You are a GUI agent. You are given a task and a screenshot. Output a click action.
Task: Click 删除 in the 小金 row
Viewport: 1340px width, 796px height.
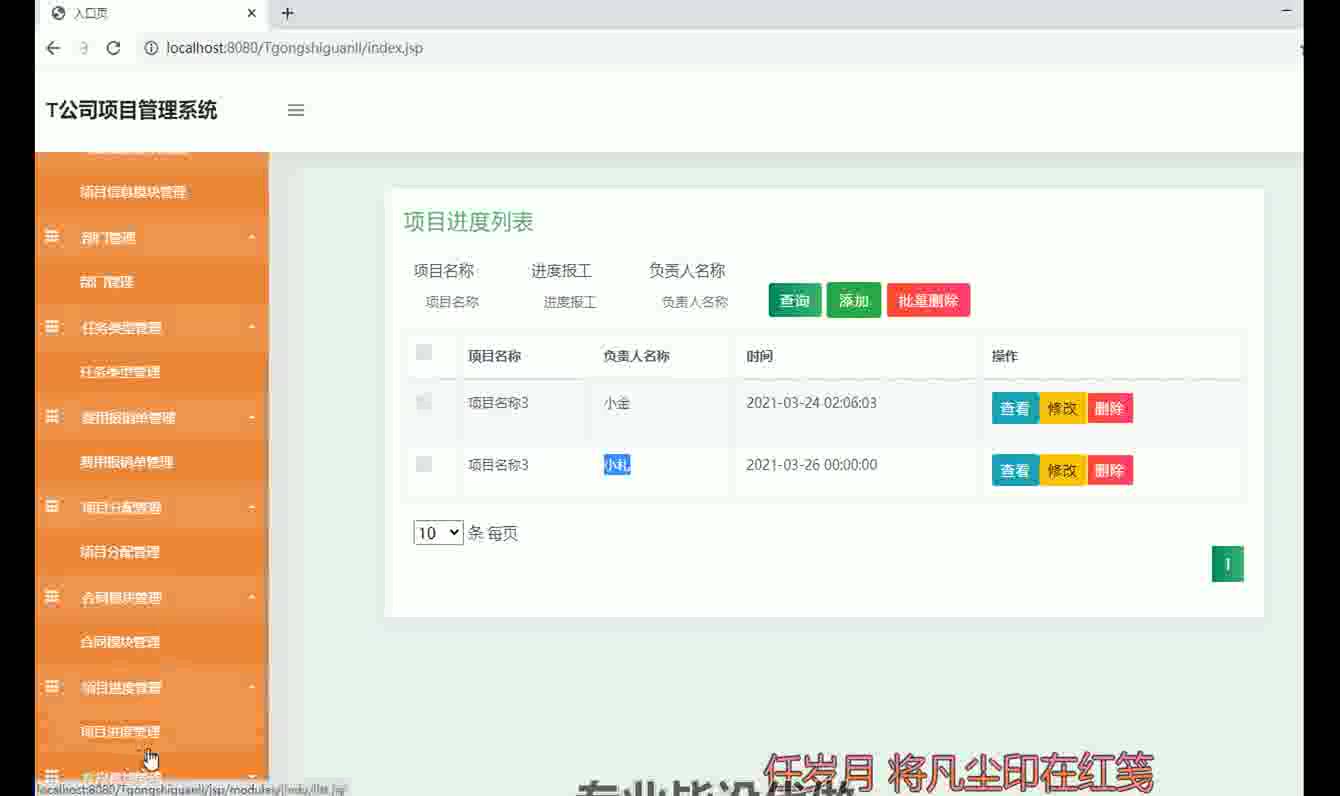click(x=1109, y=408)
